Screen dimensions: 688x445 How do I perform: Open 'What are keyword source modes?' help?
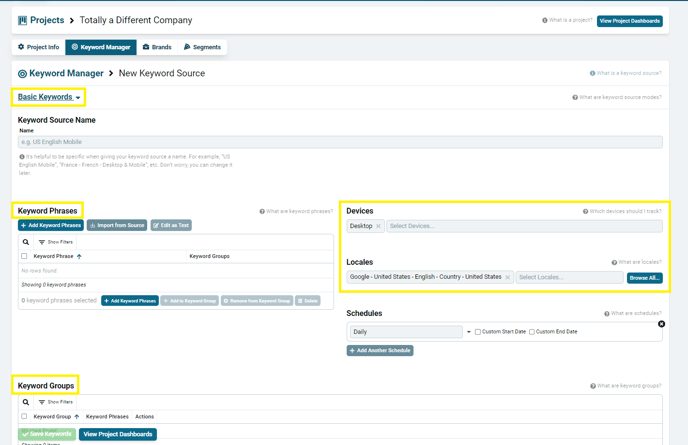(617, 97)
